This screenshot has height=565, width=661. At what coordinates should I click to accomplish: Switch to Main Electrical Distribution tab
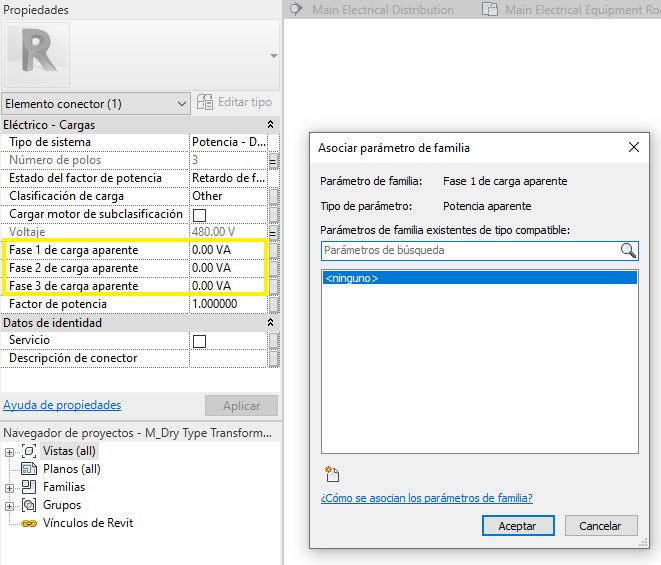[x=371, y=10]
